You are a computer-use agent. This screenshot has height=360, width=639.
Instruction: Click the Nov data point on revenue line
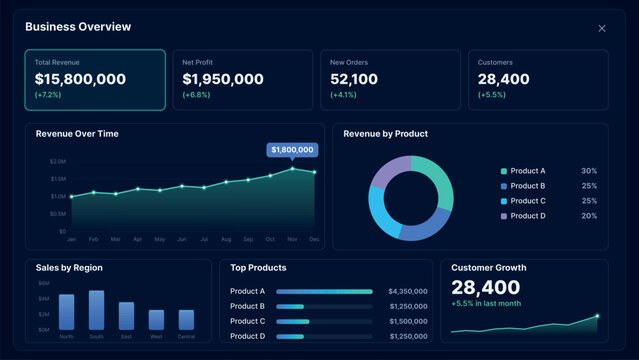(292, 168)
